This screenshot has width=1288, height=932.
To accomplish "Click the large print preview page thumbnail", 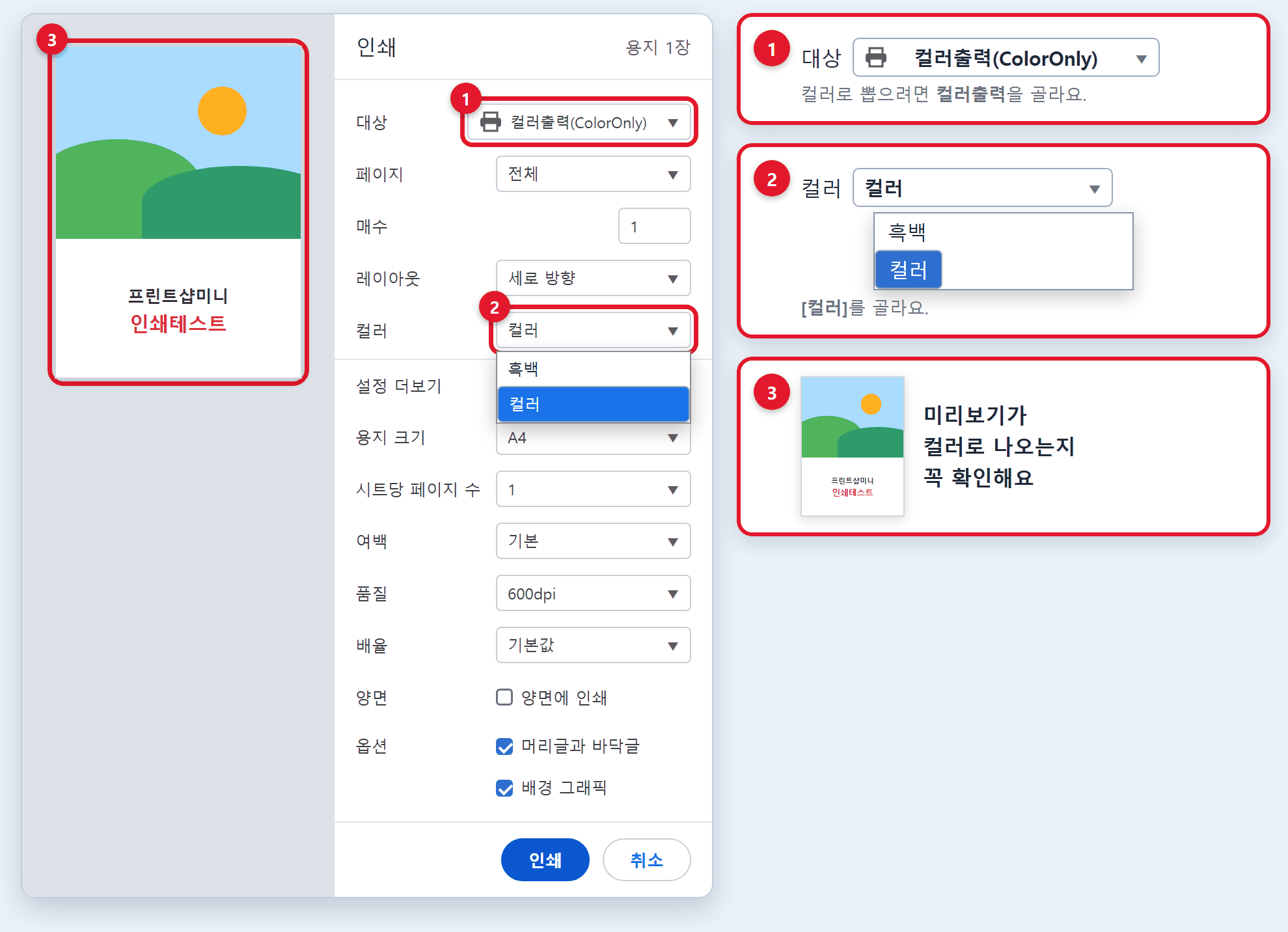I will (x=178, y=212).
